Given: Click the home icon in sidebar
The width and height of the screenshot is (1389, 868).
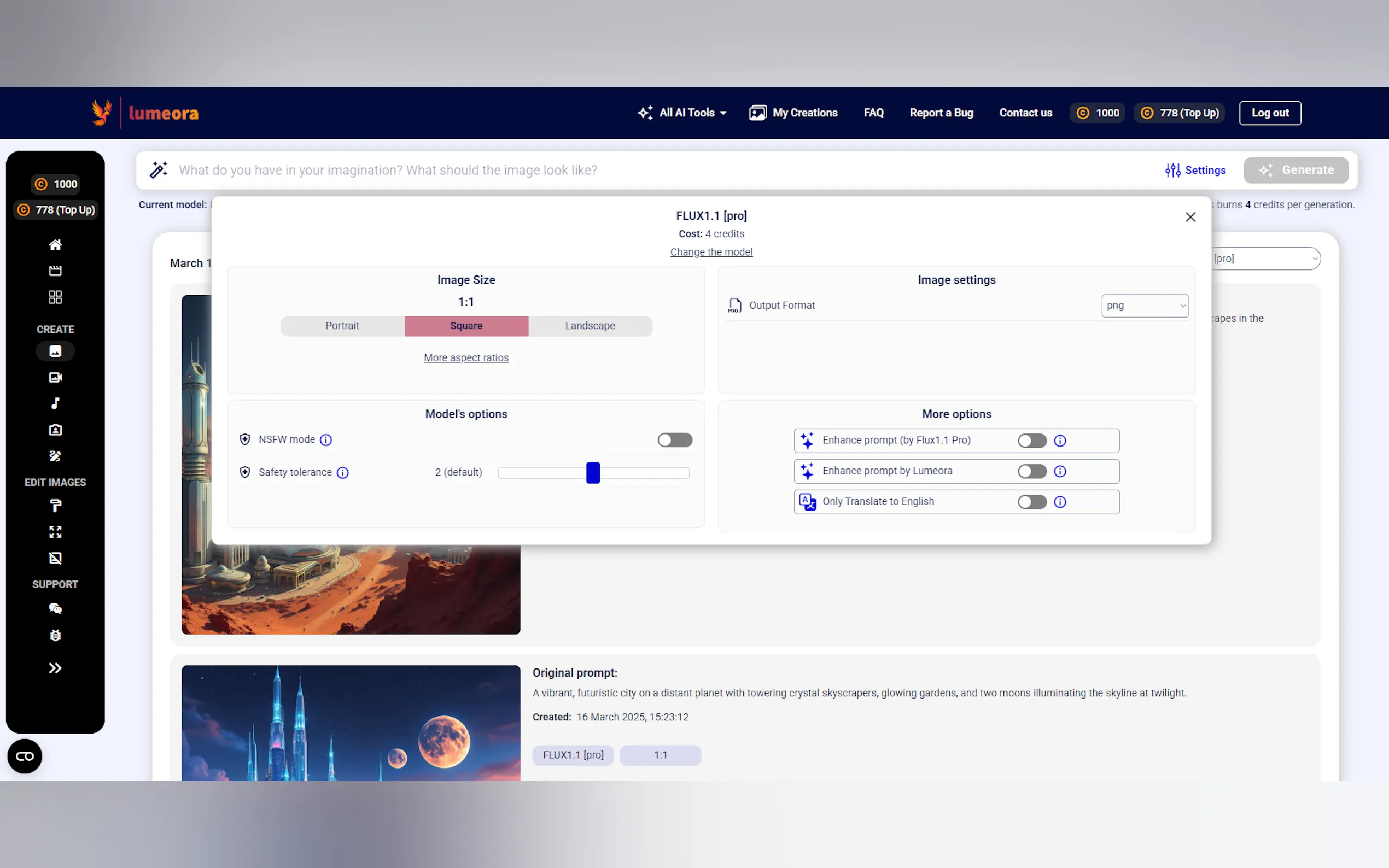Looking at the screenshot, I should (55, 245).
